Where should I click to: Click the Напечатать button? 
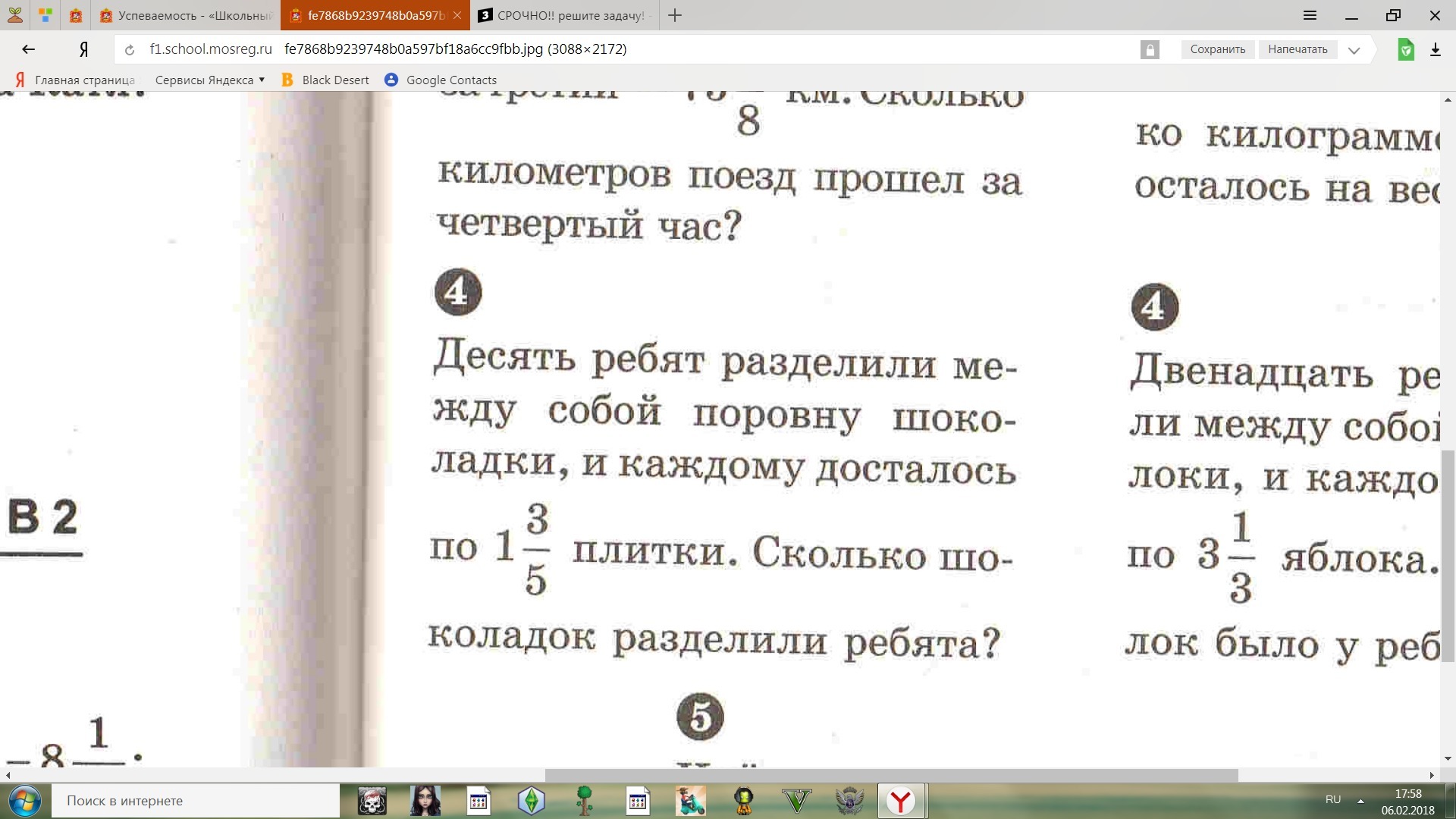pyautogui.click(x=1298, y=49)
